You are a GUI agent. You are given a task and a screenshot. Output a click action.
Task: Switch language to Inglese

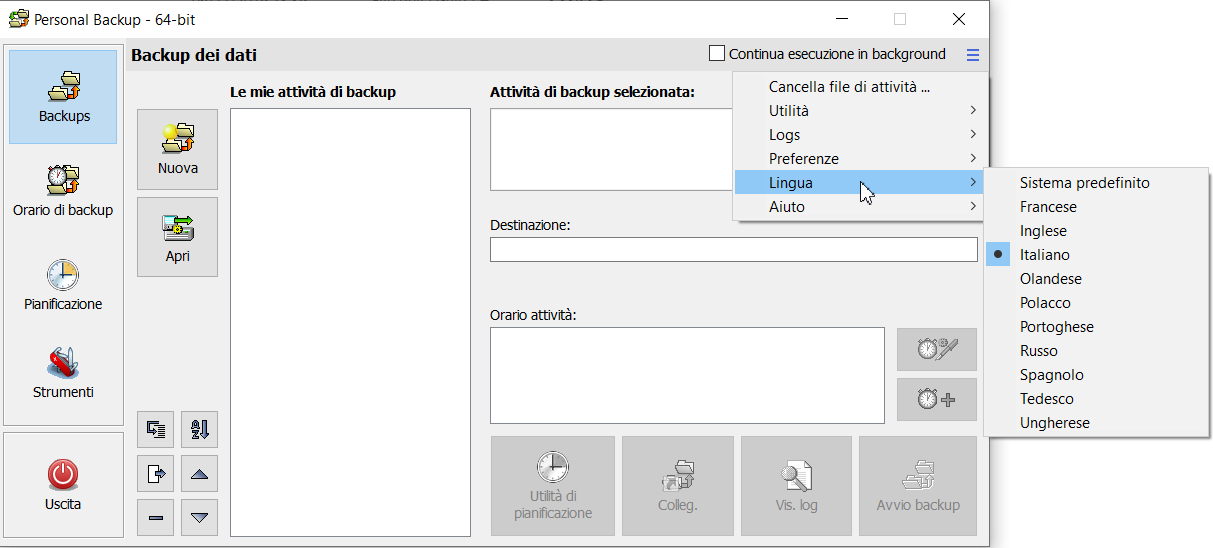tap(1097, 231)
